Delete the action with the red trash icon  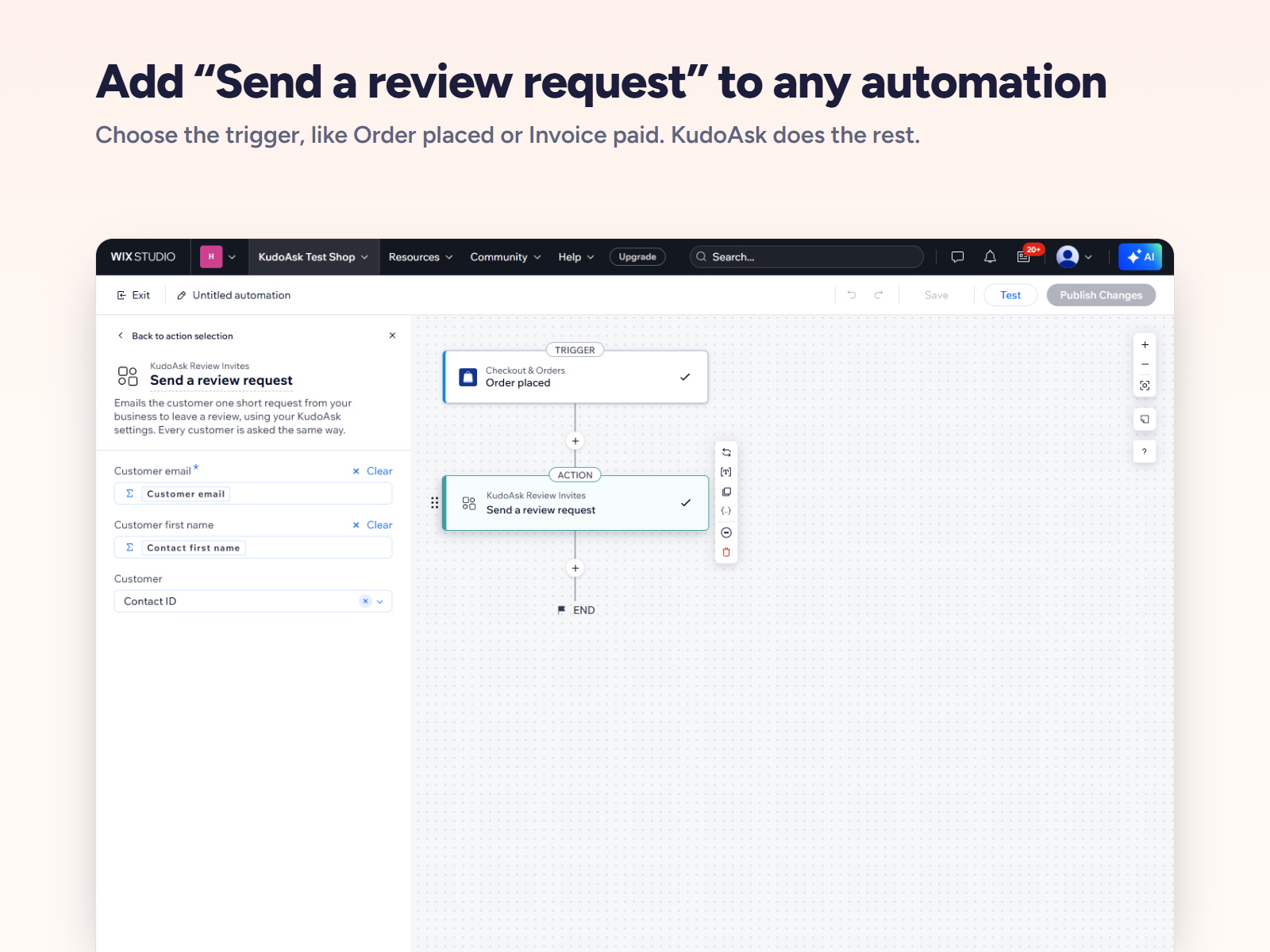[726, 552]
